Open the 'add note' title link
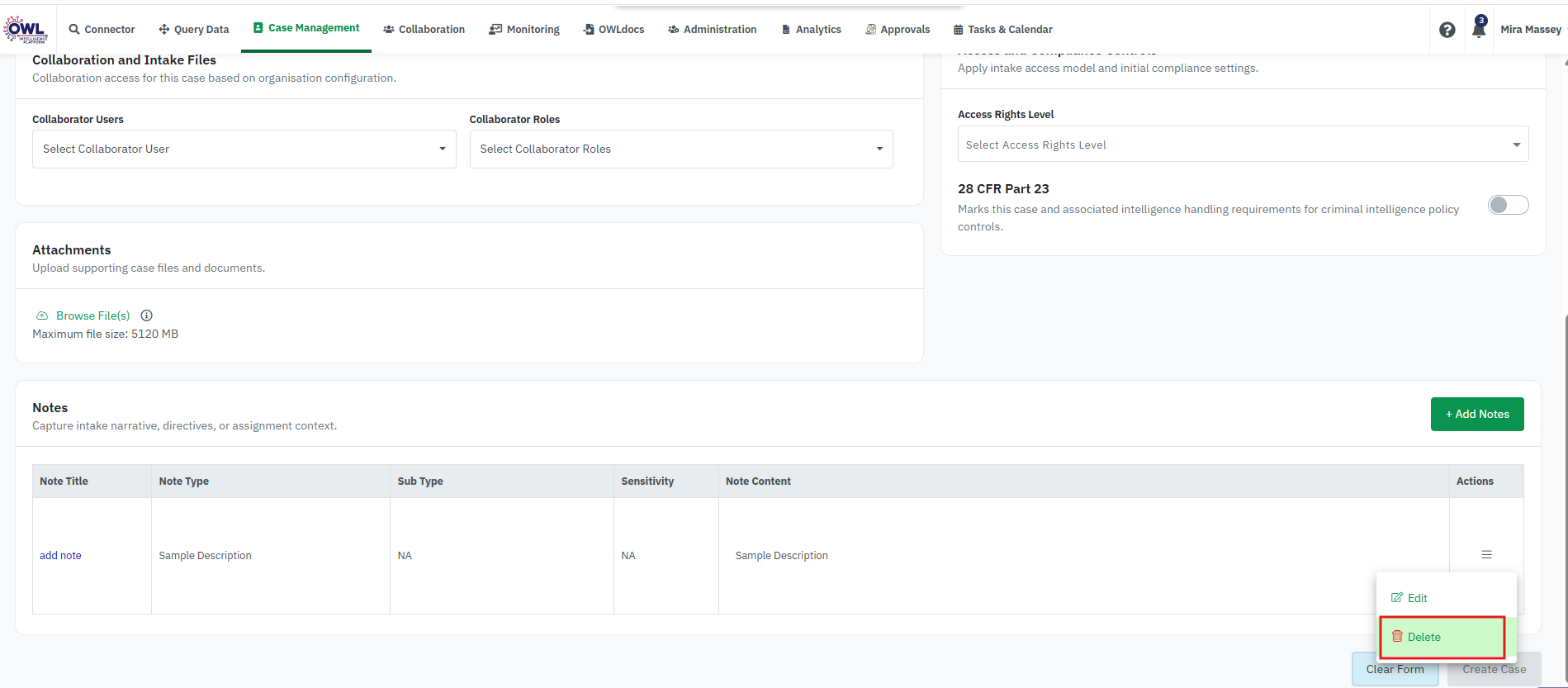This screenshot has height=688, width=1568. click(x=60, y=555)
